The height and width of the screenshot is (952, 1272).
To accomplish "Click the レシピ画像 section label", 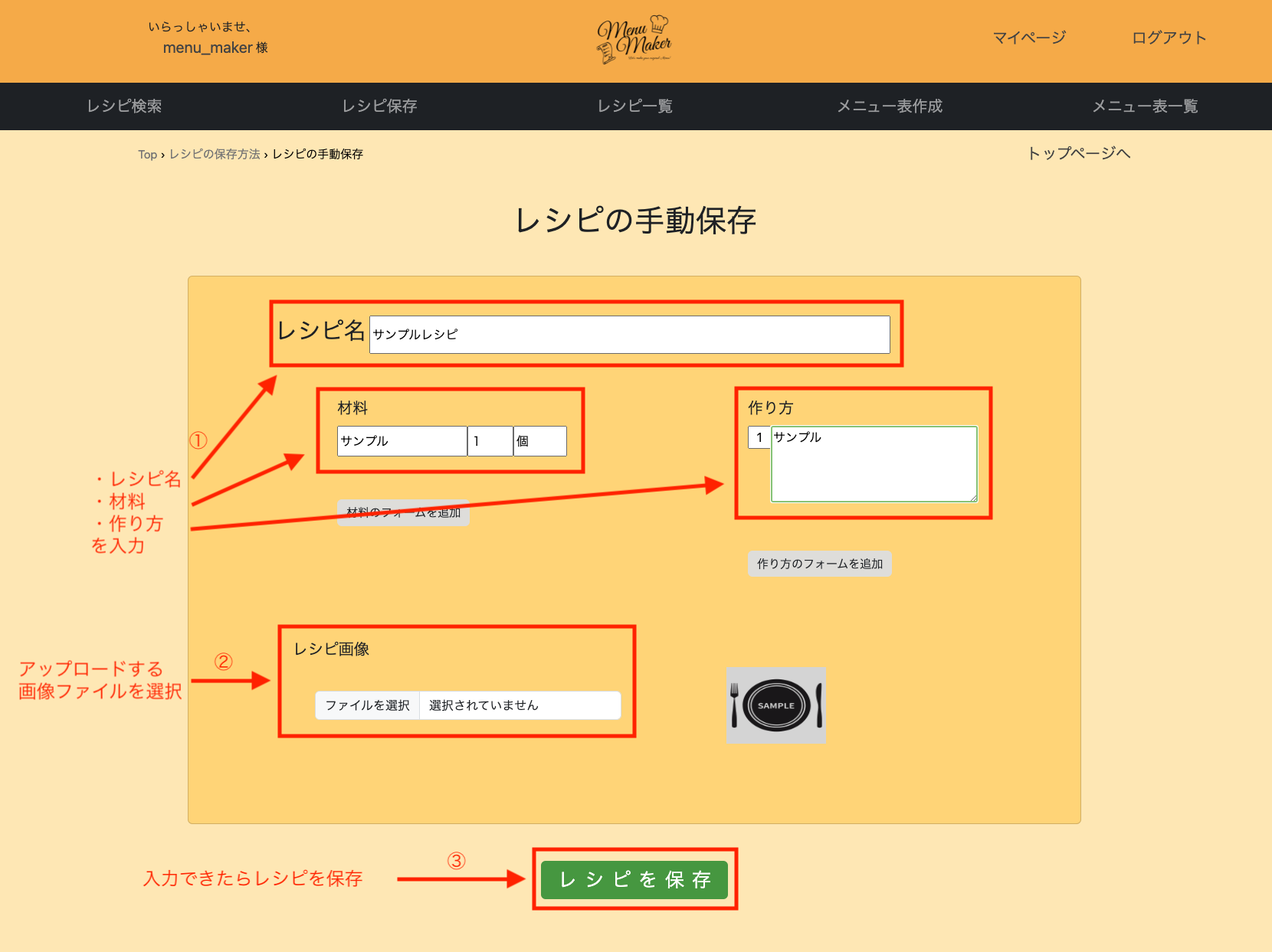I will coord(332,649).
